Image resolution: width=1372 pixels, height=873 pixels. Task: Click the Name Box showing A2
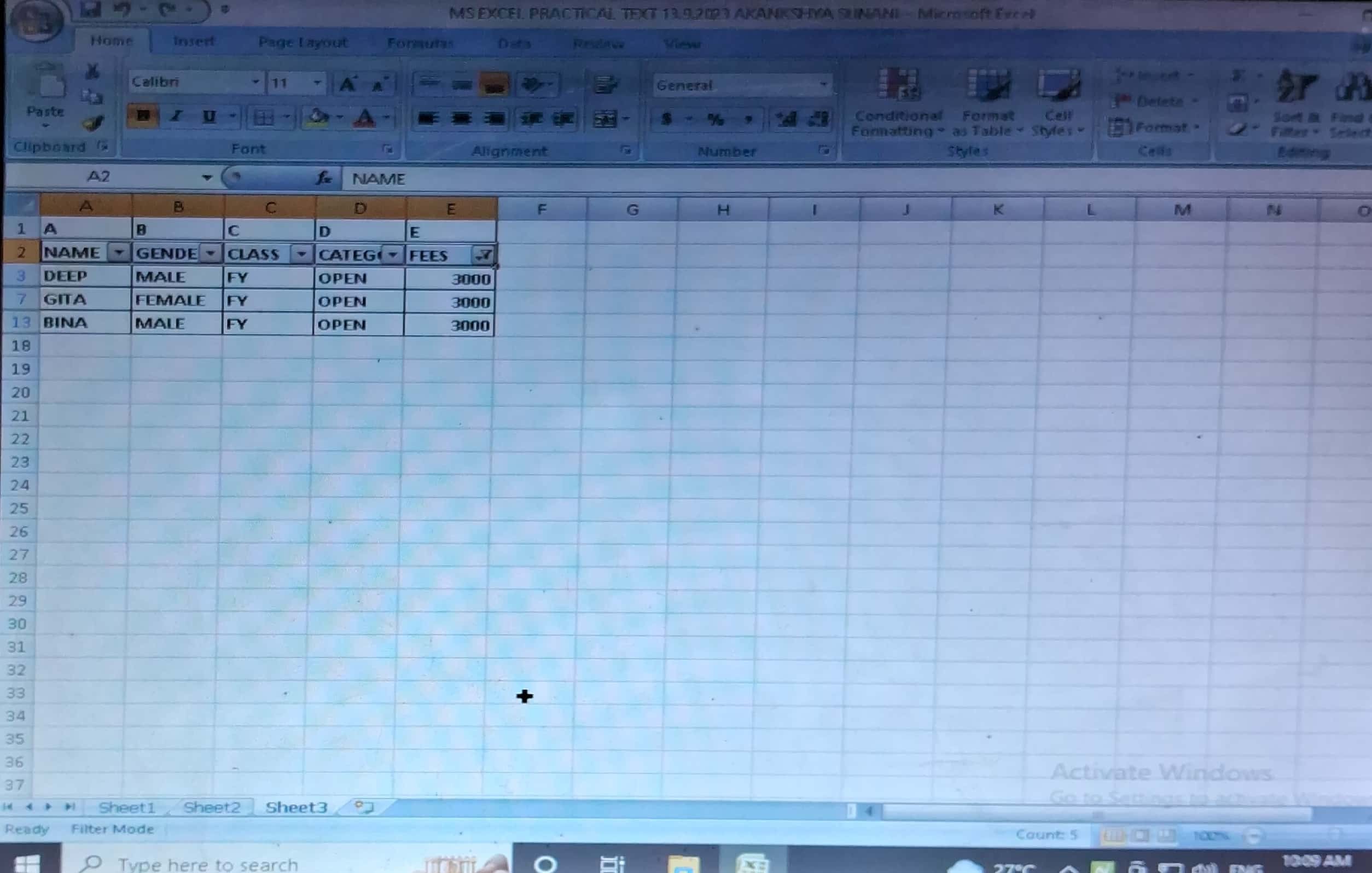[x=98, y=177]
